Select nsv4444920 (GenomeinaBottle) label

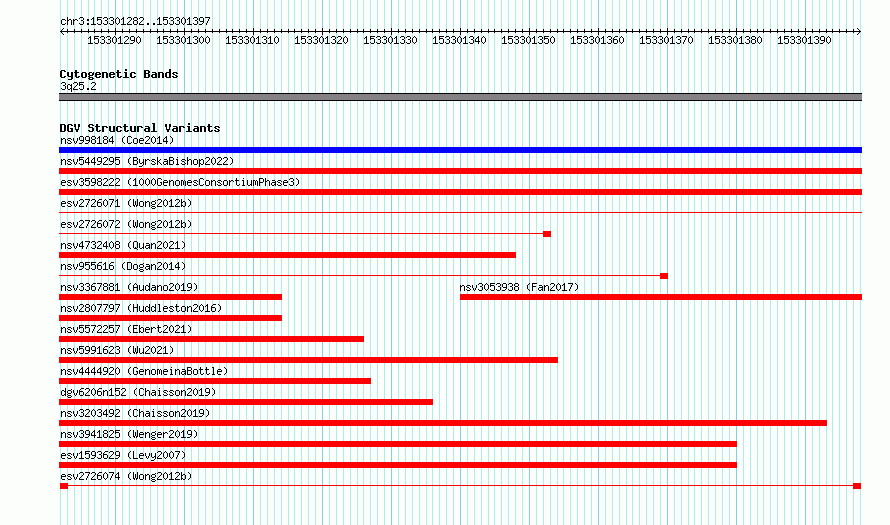coord(144,371)
